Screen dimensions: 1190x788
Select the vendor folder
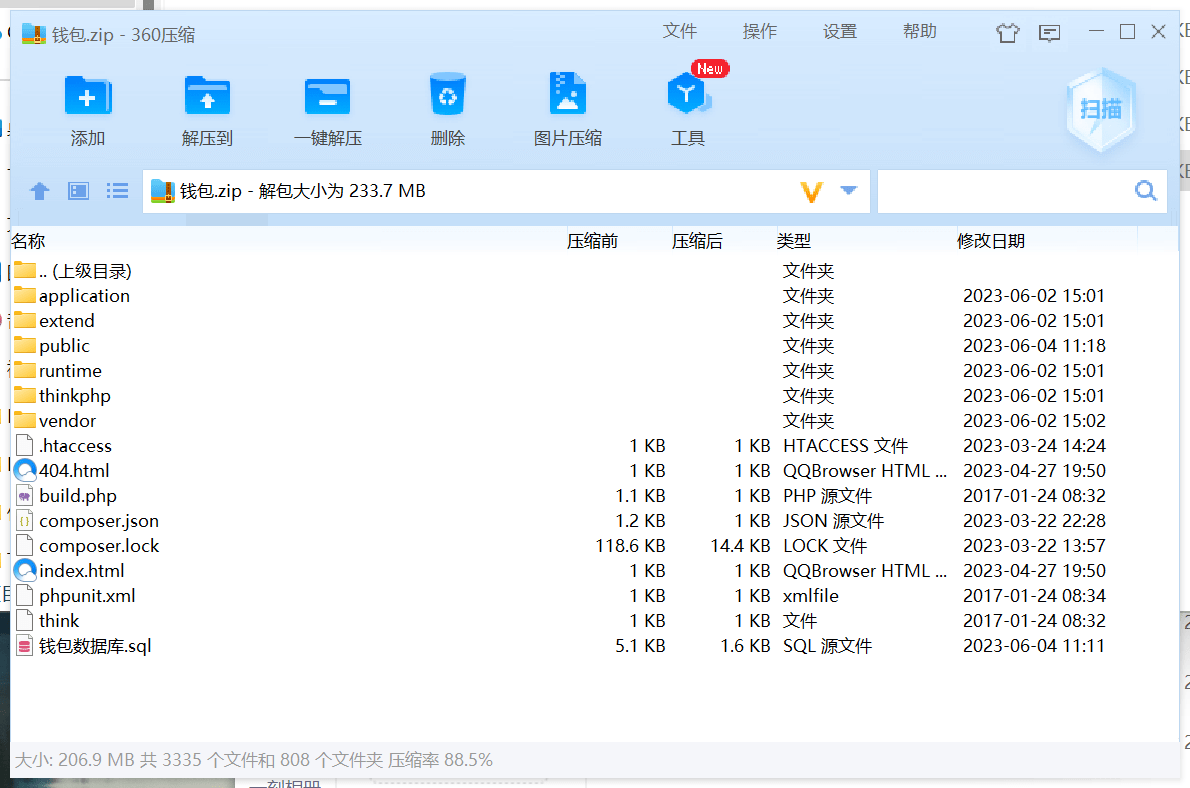point(67,421)
